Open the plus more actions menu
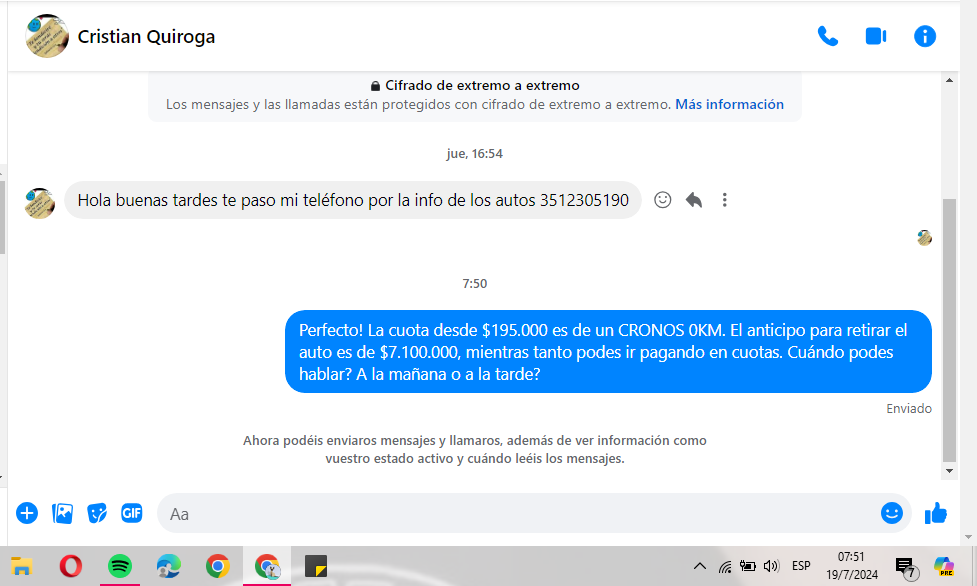The image size is (977, 586). click(27, 513)
